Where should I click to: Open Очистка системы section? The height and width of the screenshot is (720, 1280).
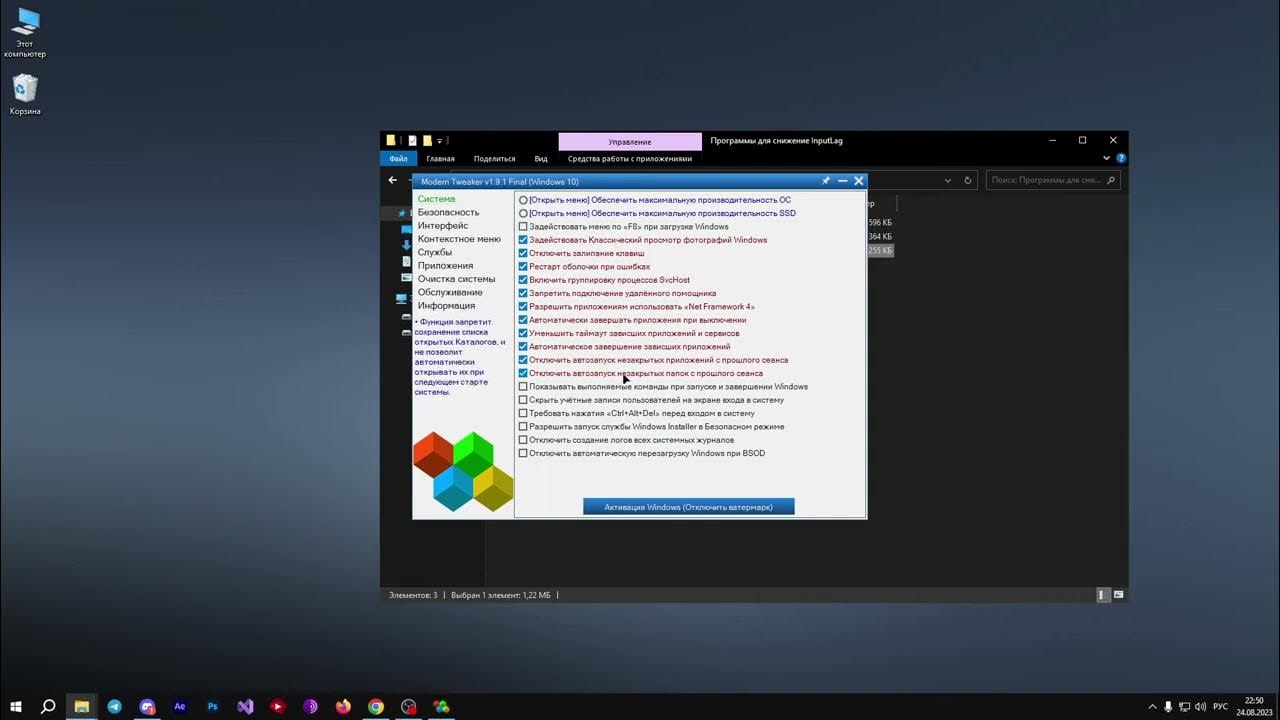456,279
